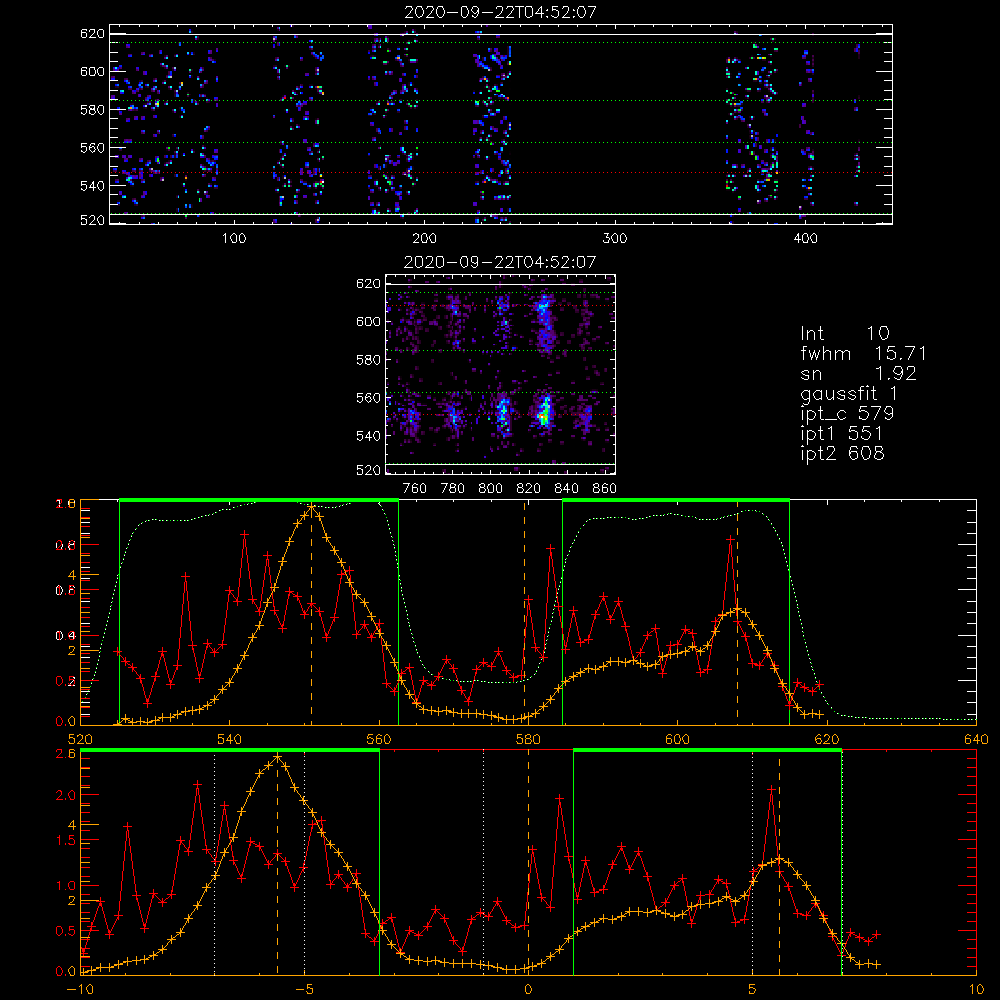Click x-axis label 800 on middle image panel
1000x1000 pixels.
click(x=490, y=489)
